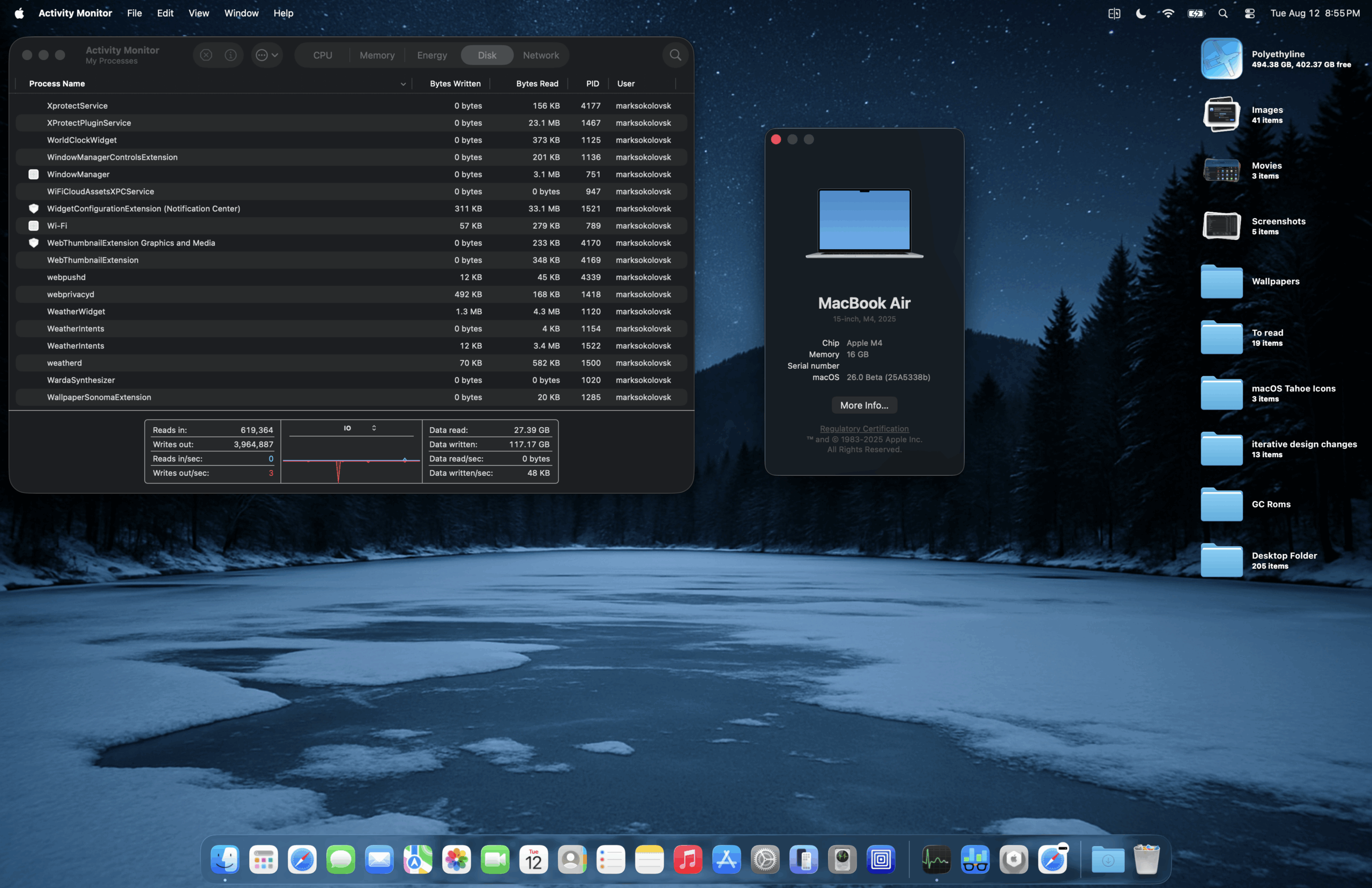Open the battery status menu icon
Image resolution: width=1372 pixels, height=888 pixels.
tap(1196, 13)
